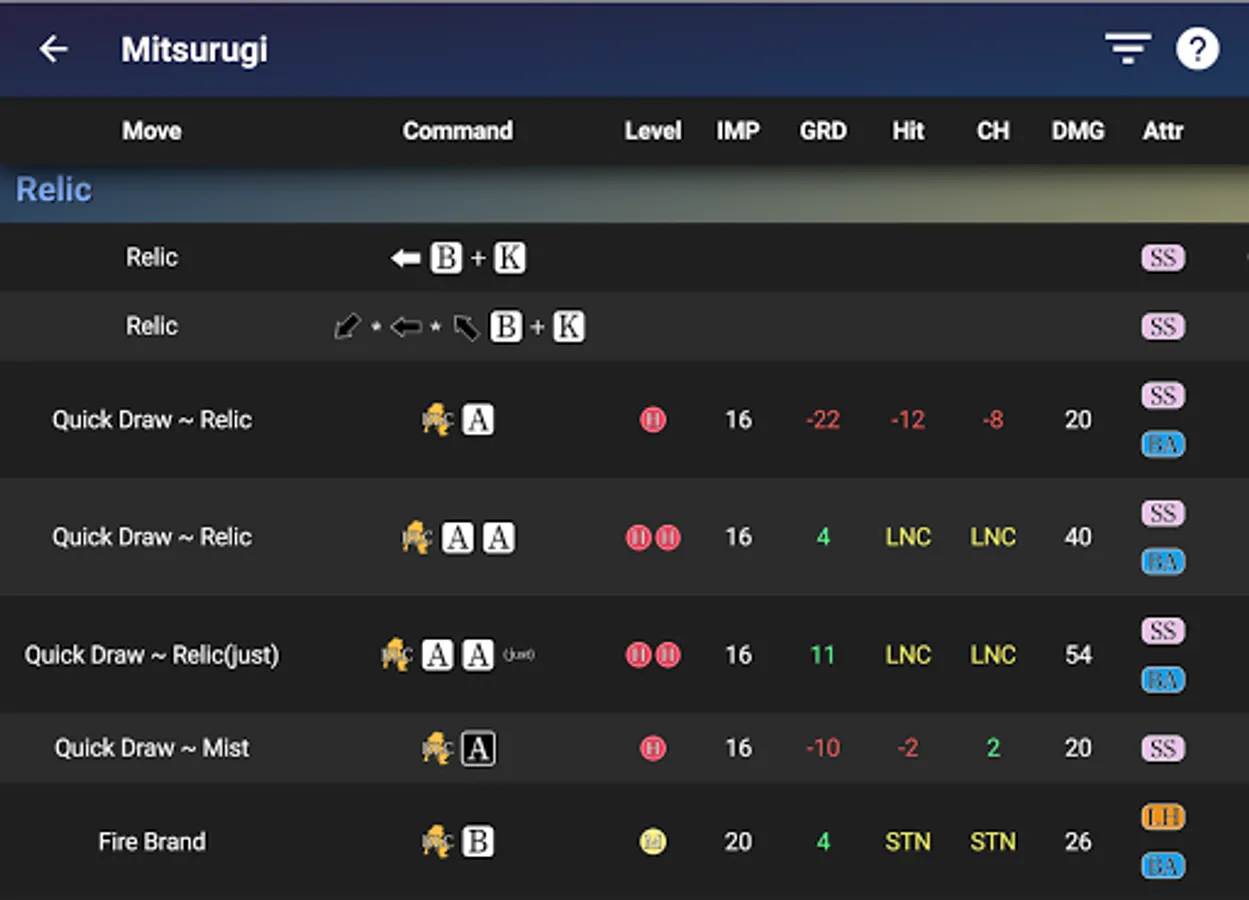The image size is (1249, 900).
Task: Open the help question mark icon
Action: pos(1198,49)
